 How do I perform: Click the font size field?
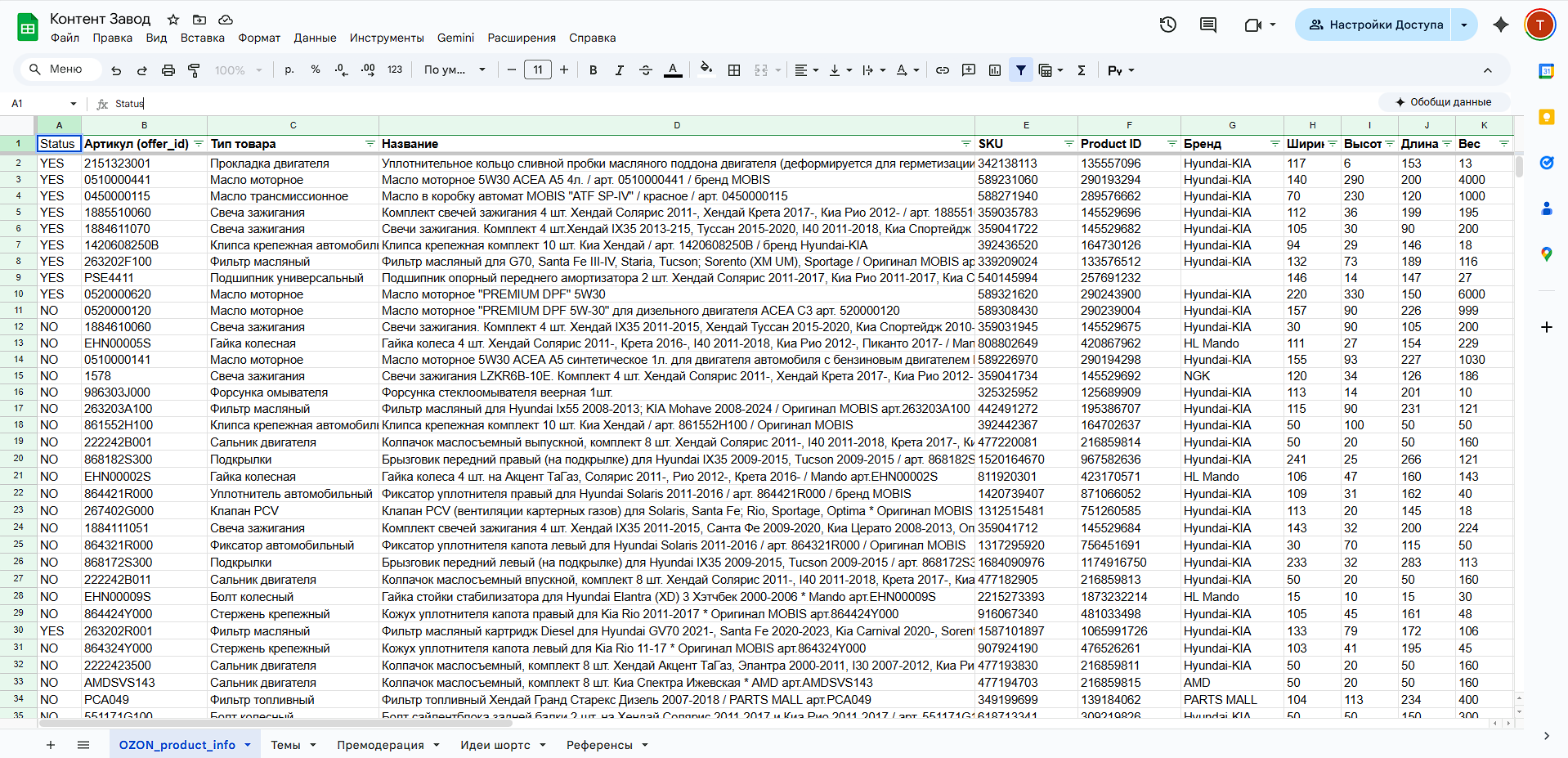(x=538, y=70)
